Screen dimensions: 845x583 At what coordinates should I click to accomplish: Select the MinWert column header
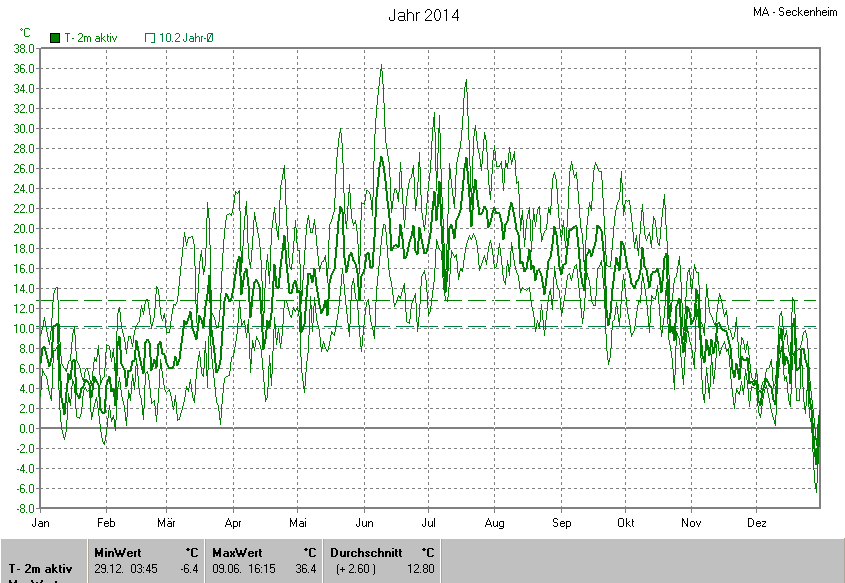(x=117, y=552)
